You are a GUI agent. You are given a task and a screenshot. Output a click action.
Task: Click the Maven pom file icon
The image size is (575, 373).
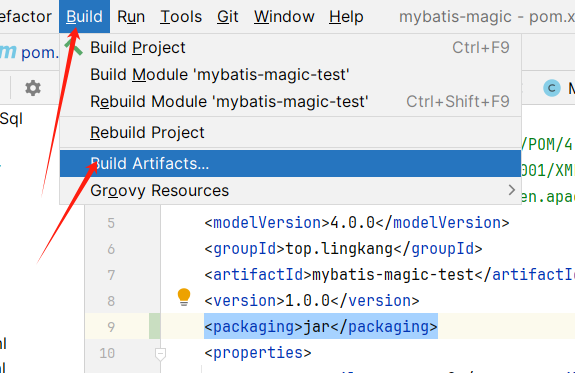click(8, 52)
